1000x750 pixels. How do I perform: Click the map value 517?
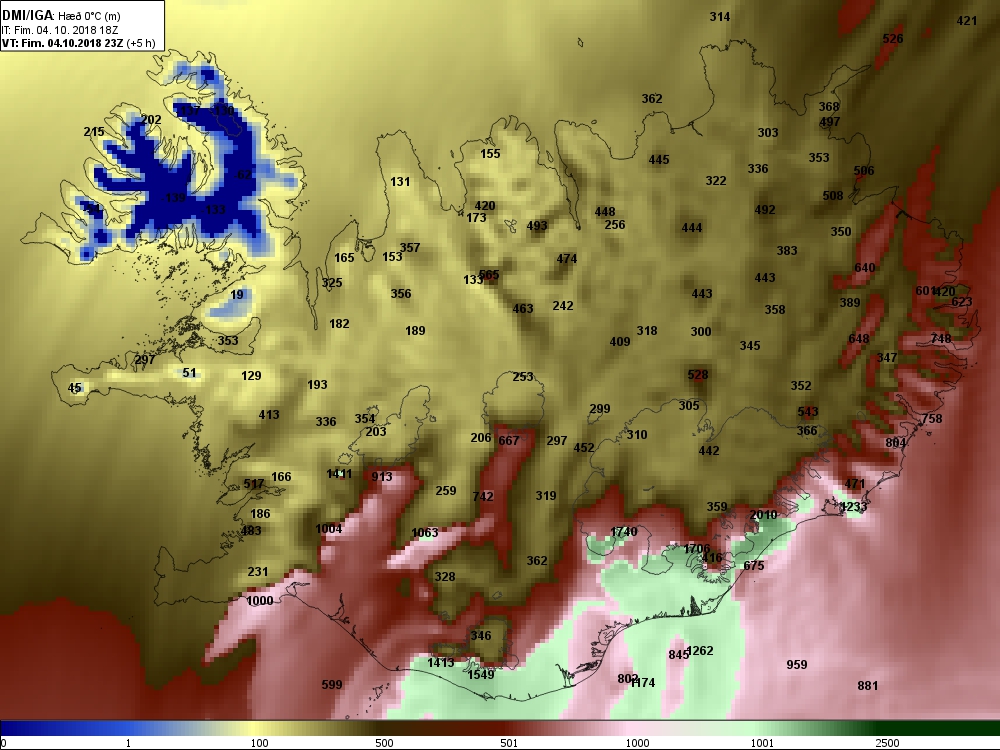click(254, 484)
